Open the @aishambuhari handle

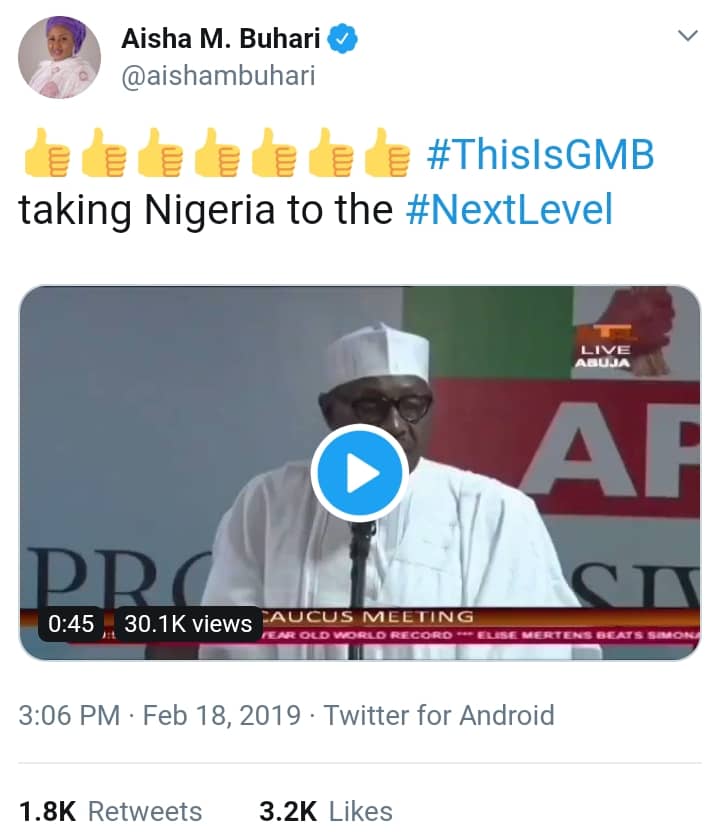tap(217, 75)
